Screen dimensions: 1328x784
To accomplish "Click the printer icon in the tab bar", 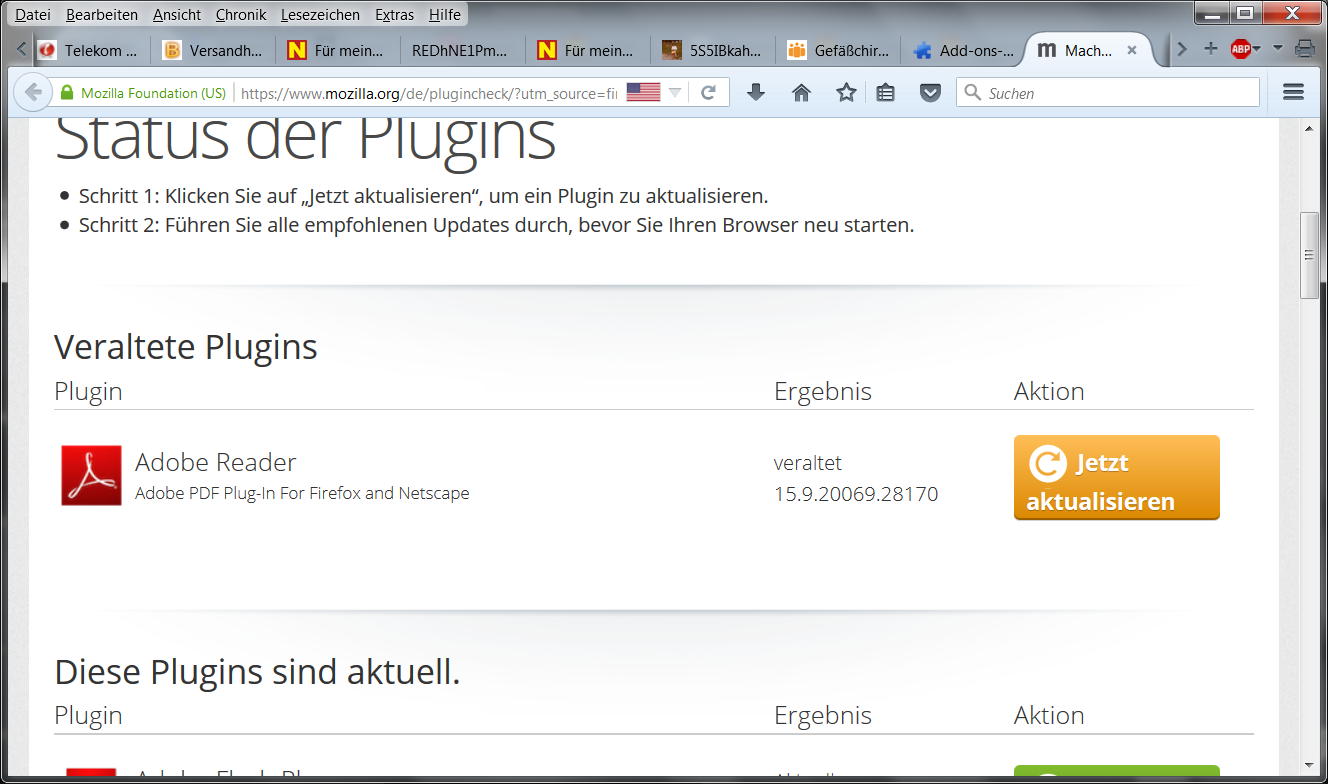I will pyautogui.click(x=1305, y=48).
